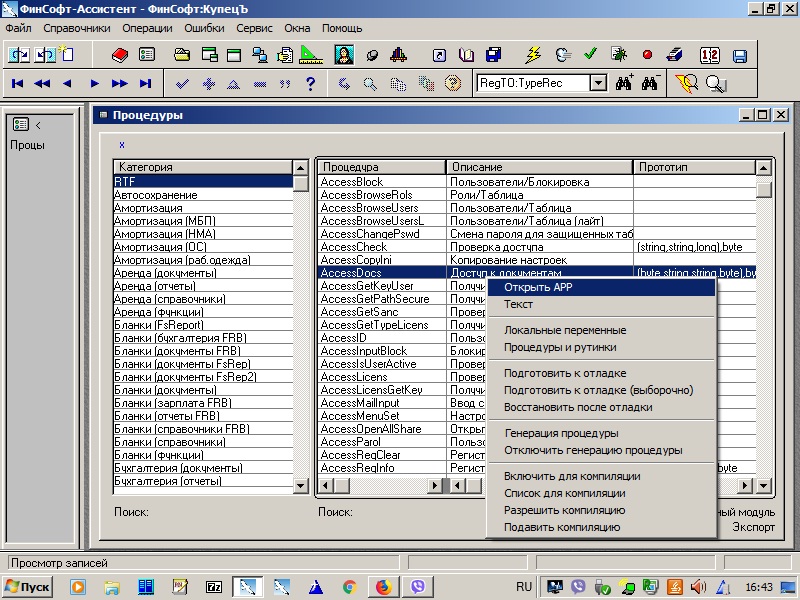800x600 pixels.
Task: Collapse the side panel chevron above Процы
Action: coord(38,125)
